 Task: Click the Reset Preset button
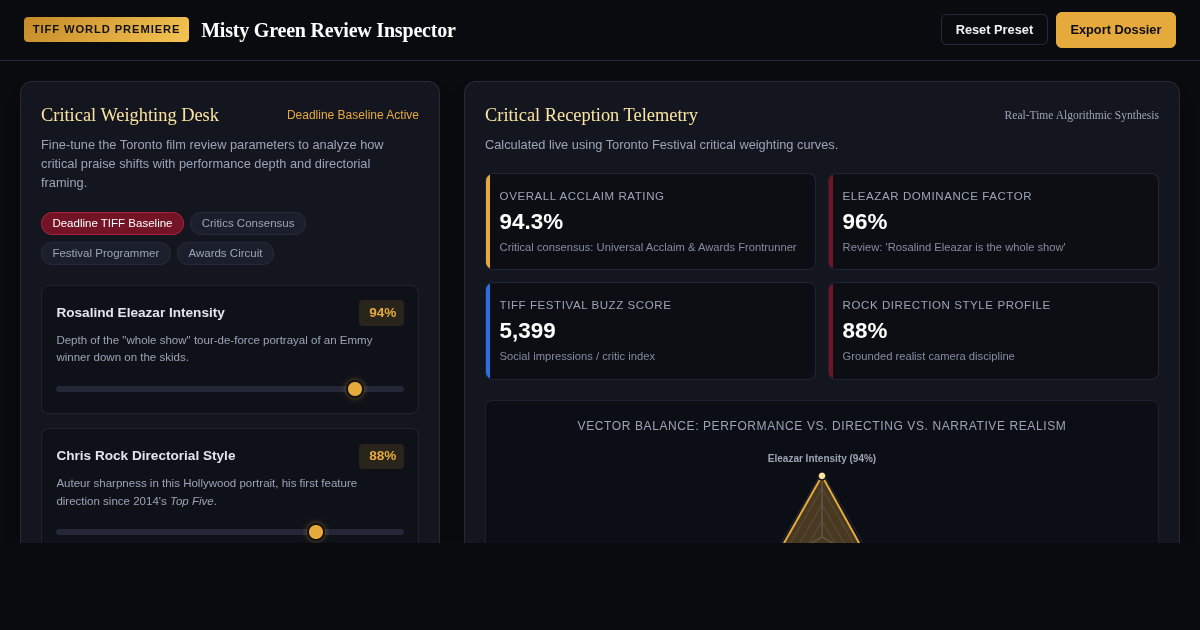click(994, 30)
